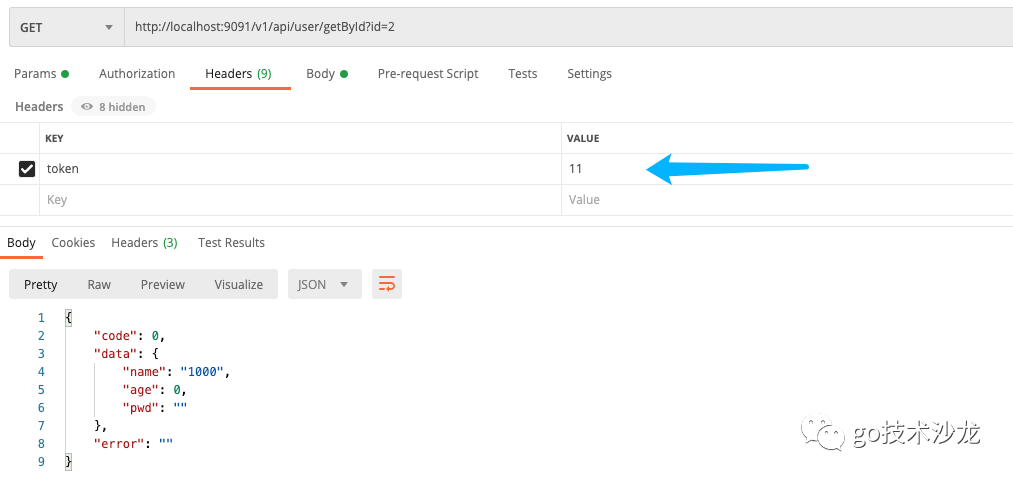Select the response Body tab

point(21,243)
